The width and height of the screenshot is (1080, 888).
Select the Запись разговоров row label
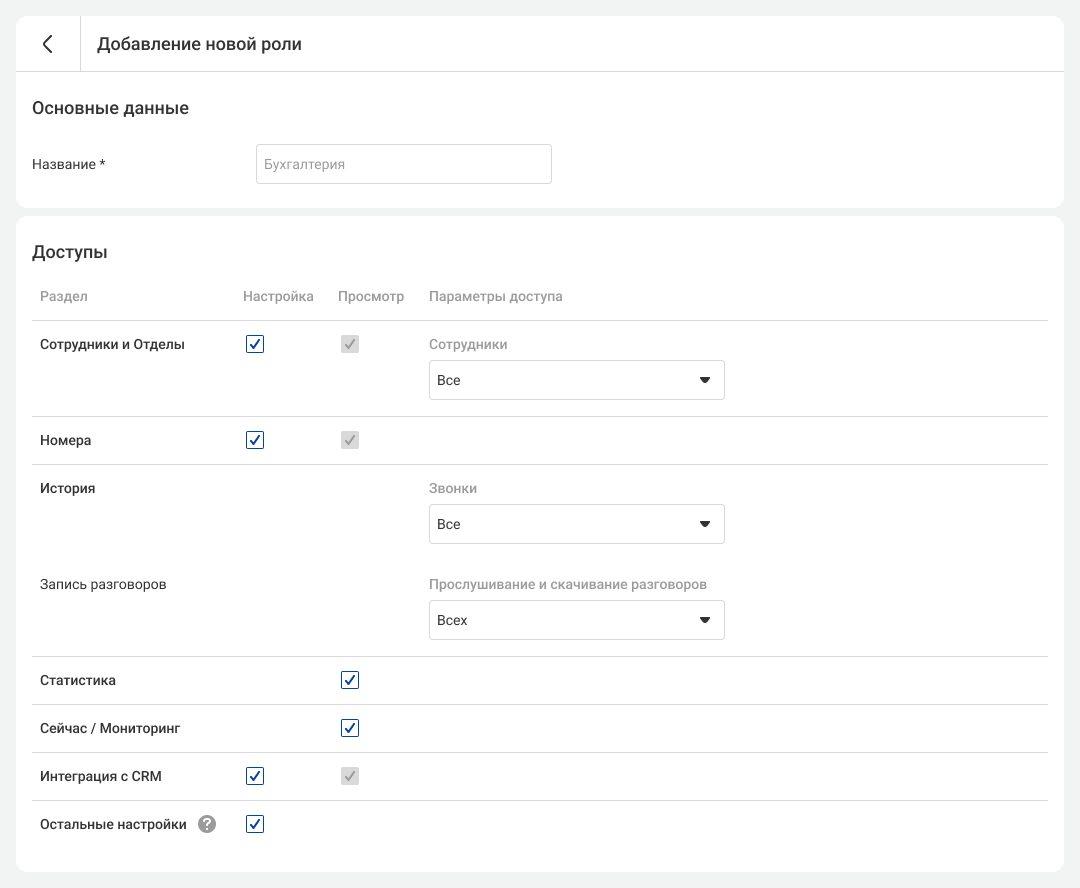[103, 584]
